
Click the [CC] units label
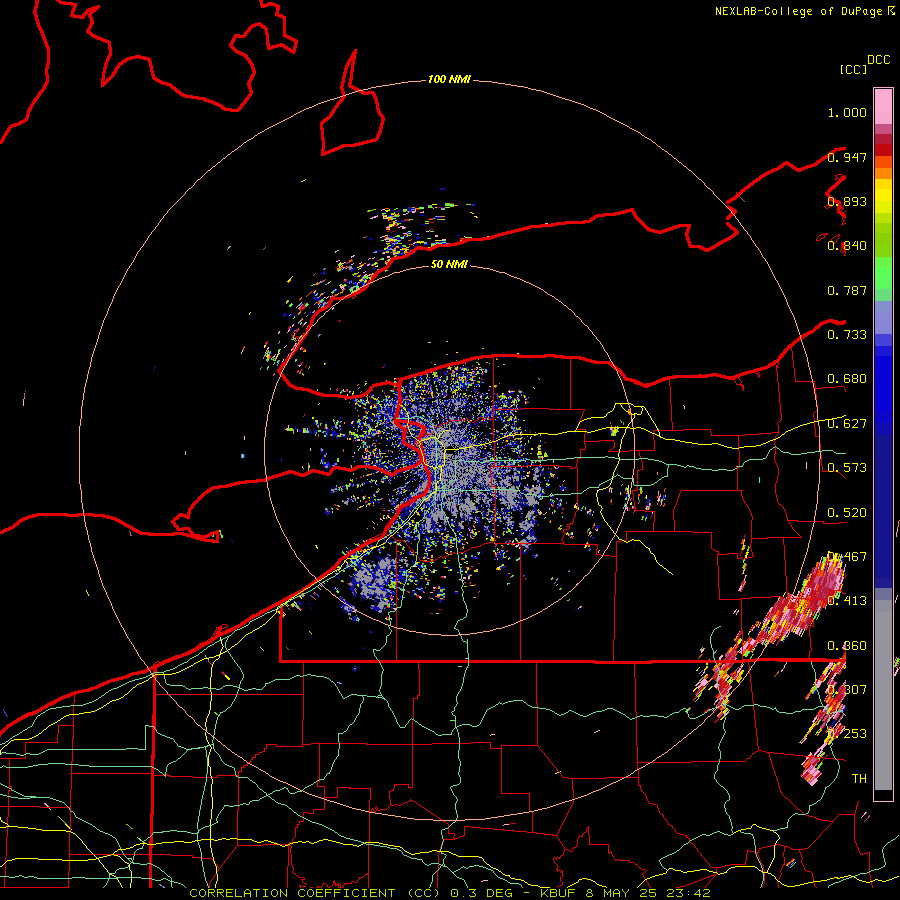pyautogui.click(x=853, y=69)
